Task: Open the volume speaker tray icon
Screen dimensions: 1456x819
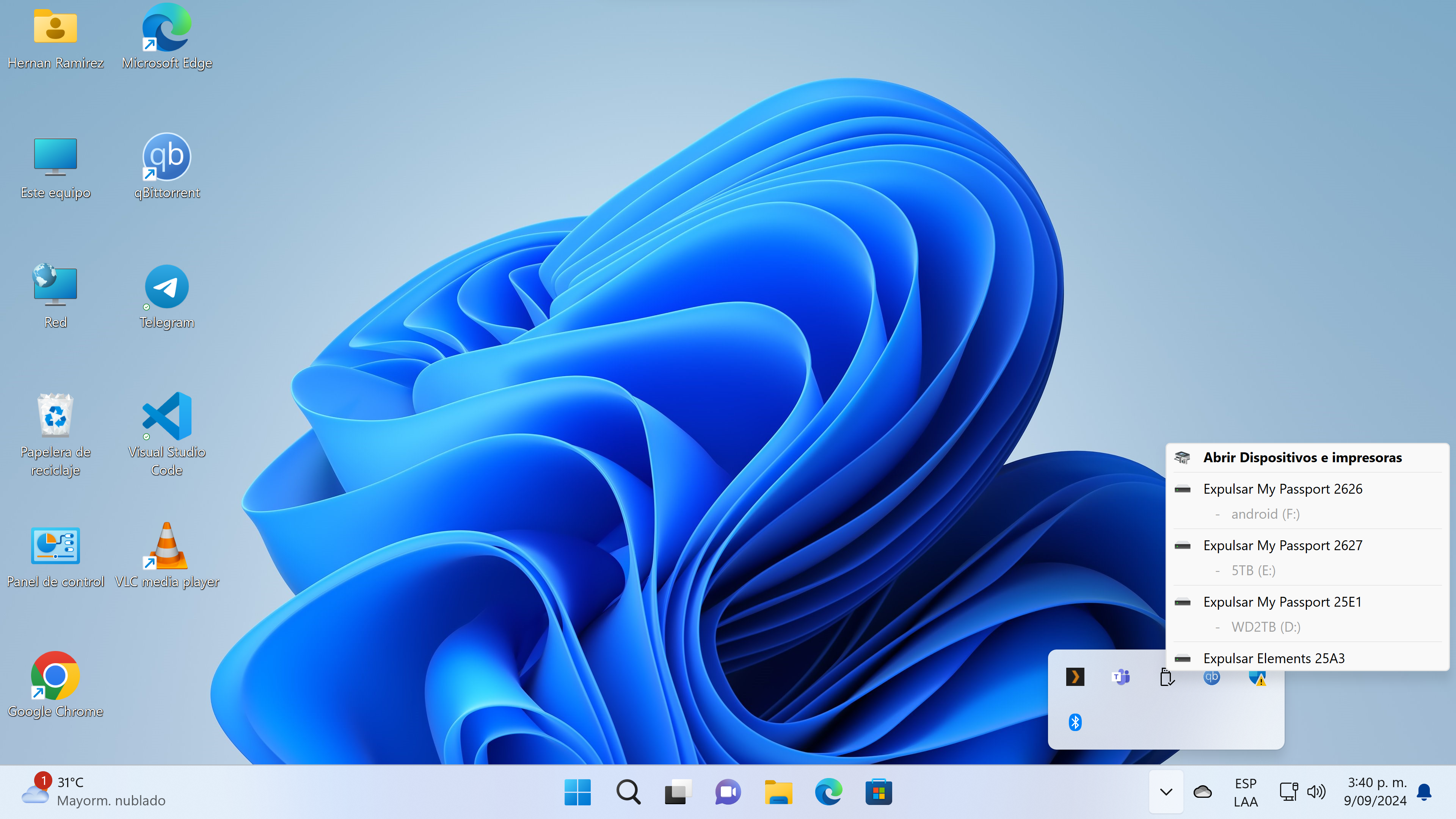Action: click(x=1316, y=792)
